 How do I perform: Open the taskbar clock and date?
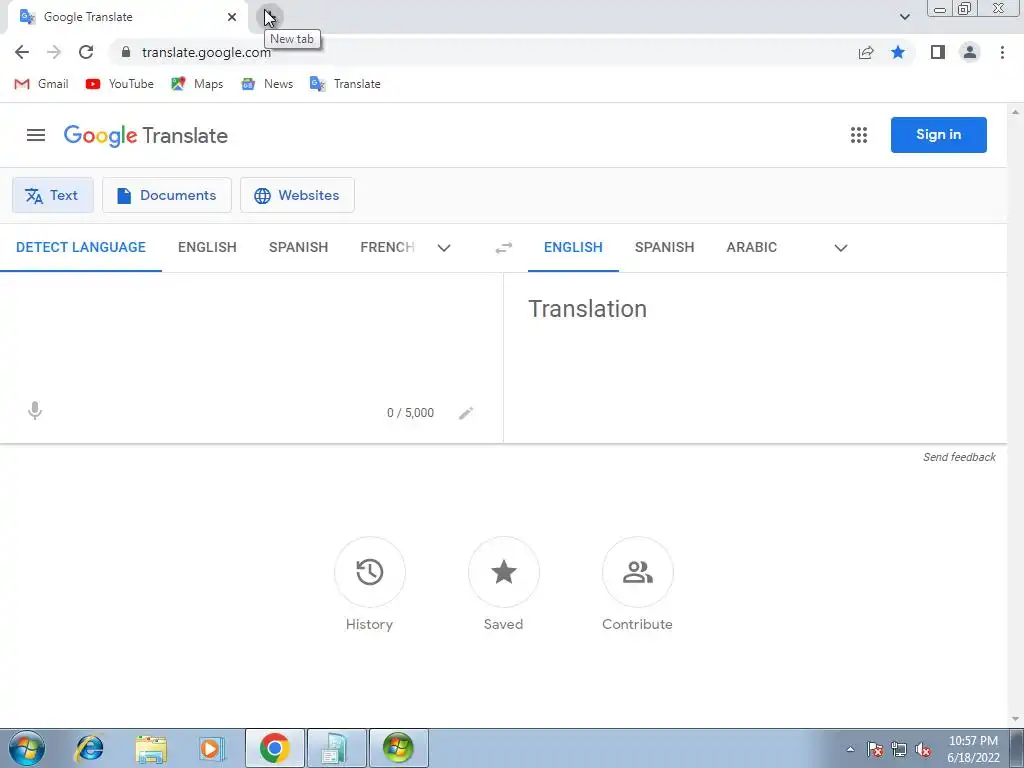973,749
